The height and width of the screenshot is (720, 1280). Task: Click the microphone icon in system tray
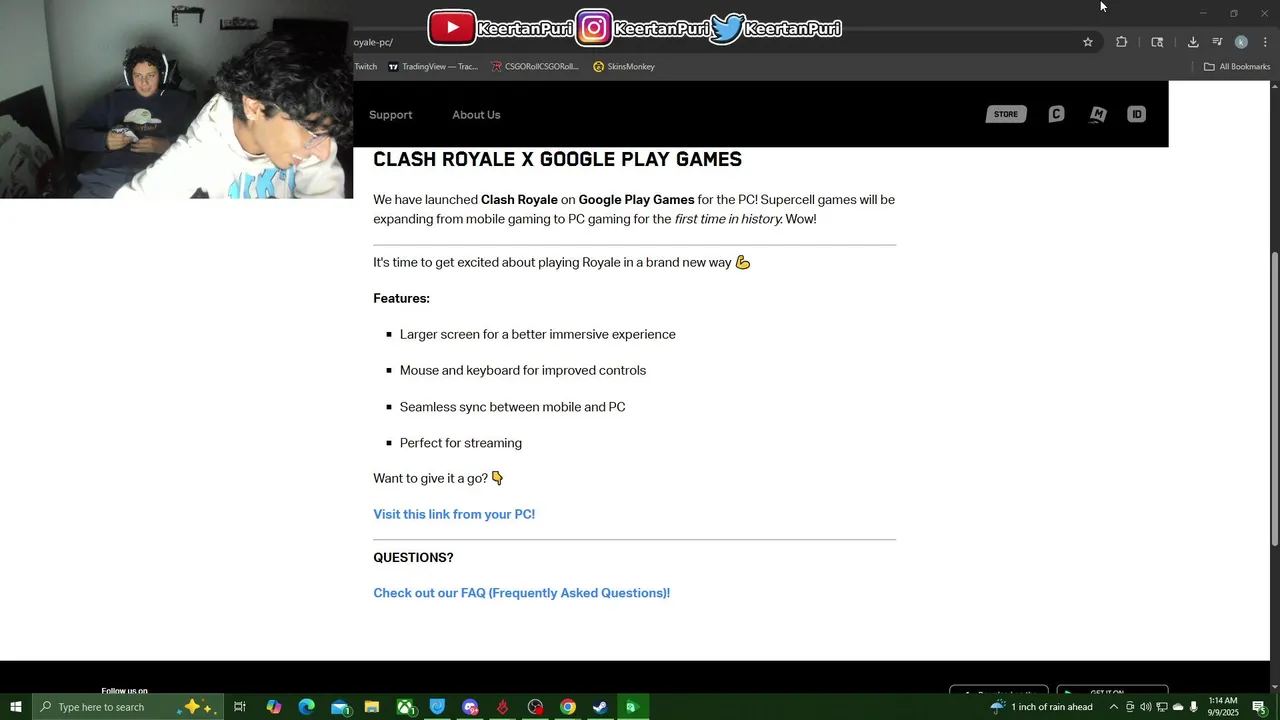tap(1194, 707)
